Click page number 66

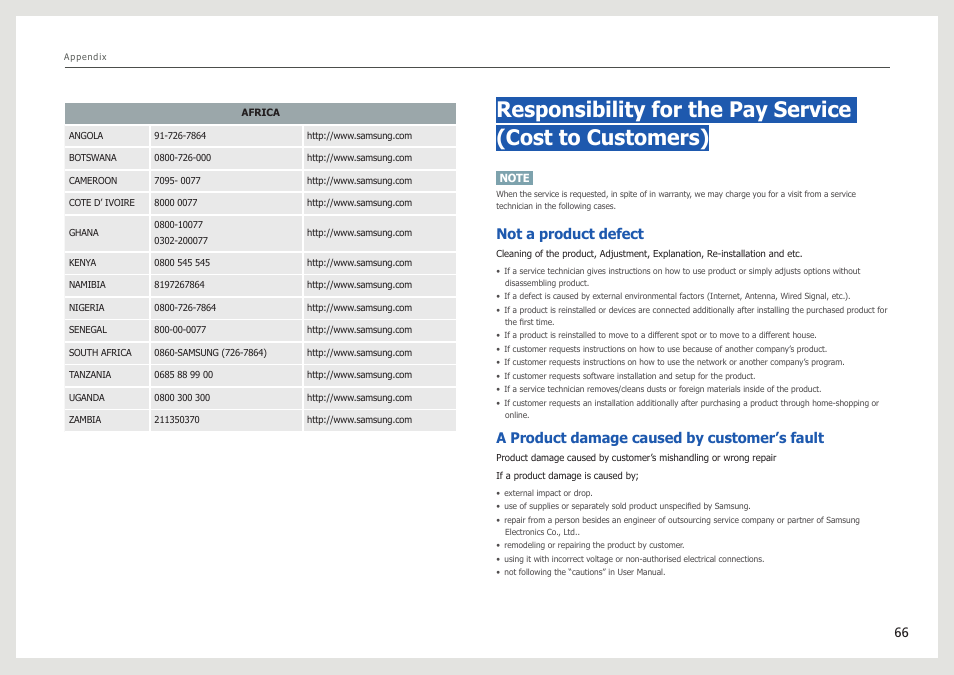901,633
